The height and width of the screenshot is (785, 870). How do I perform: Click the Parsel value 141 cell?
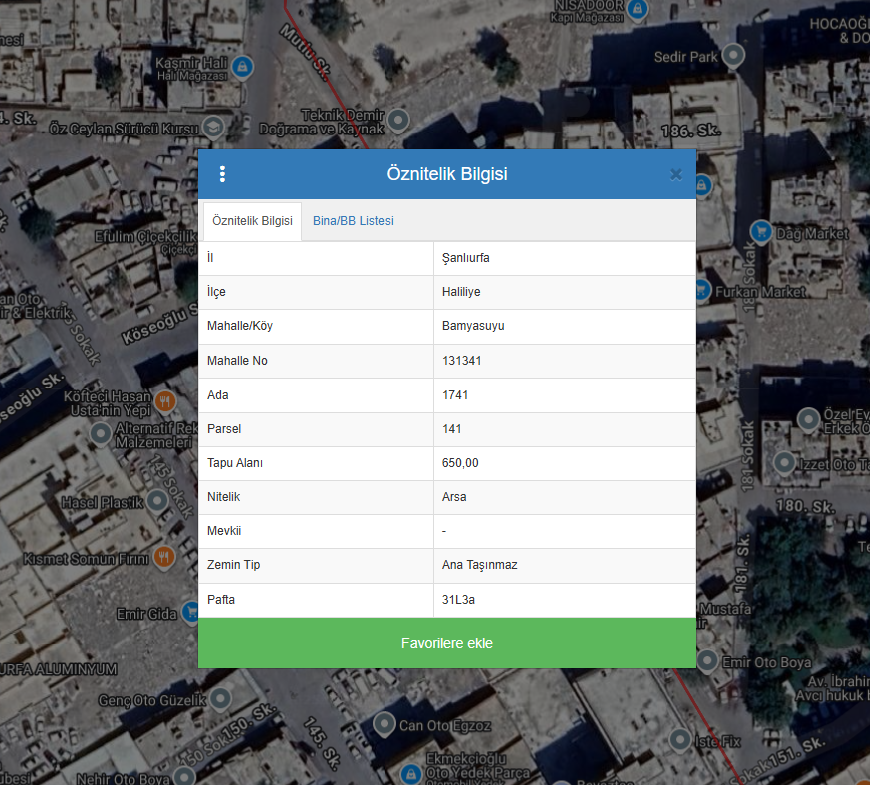point(564,429)
